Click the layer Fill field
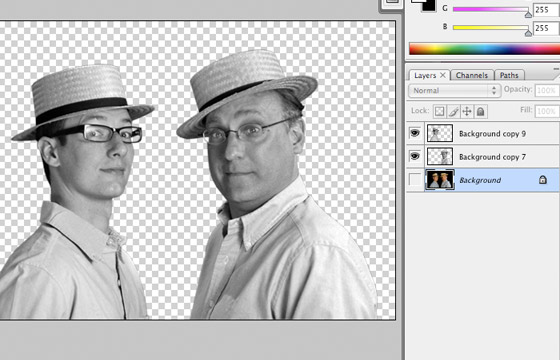 point(547,111)
